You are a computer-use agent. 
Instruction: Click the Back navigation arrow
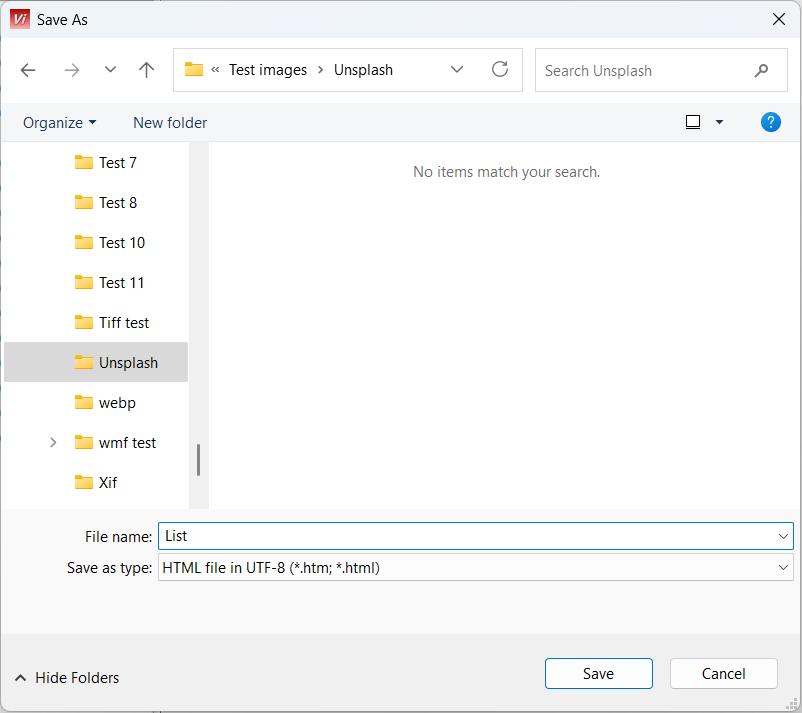coord(28,70)
